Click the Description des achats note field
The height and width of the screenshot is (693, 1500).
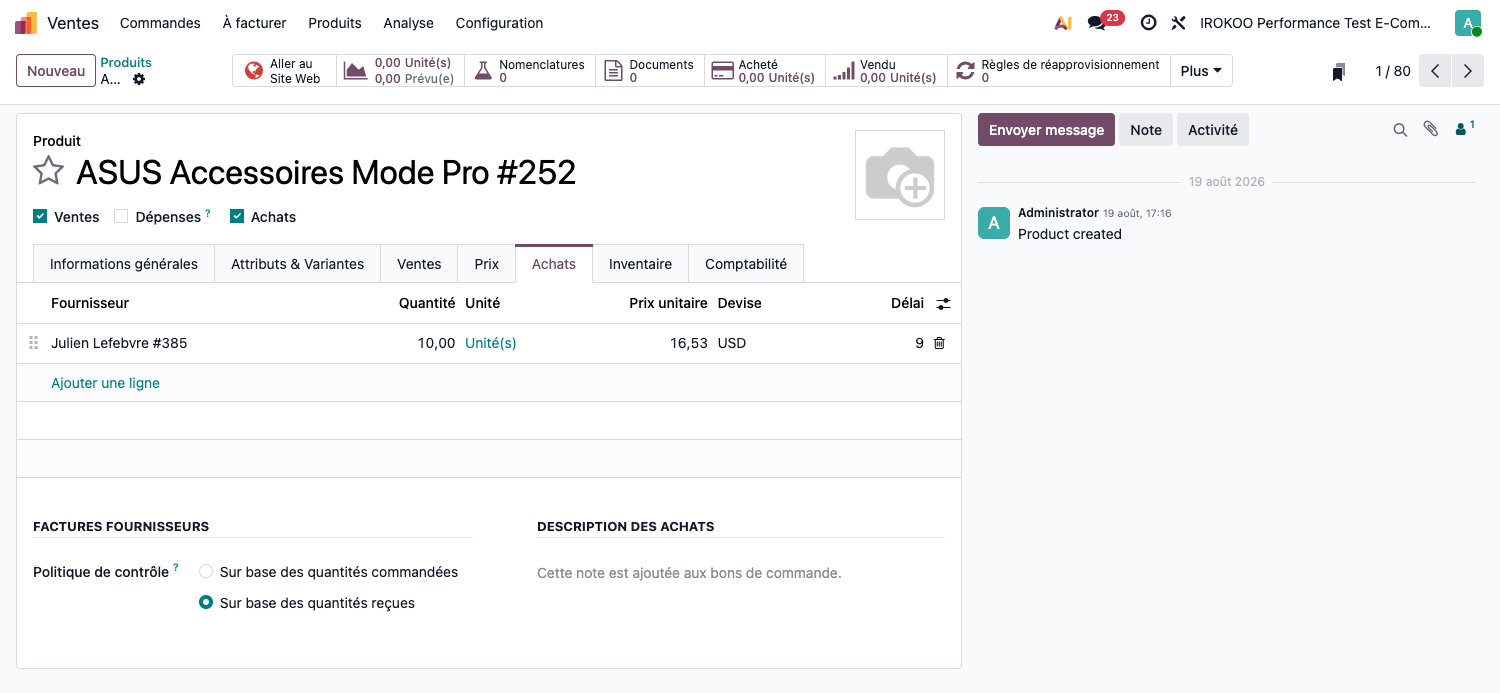pos(741,574)
